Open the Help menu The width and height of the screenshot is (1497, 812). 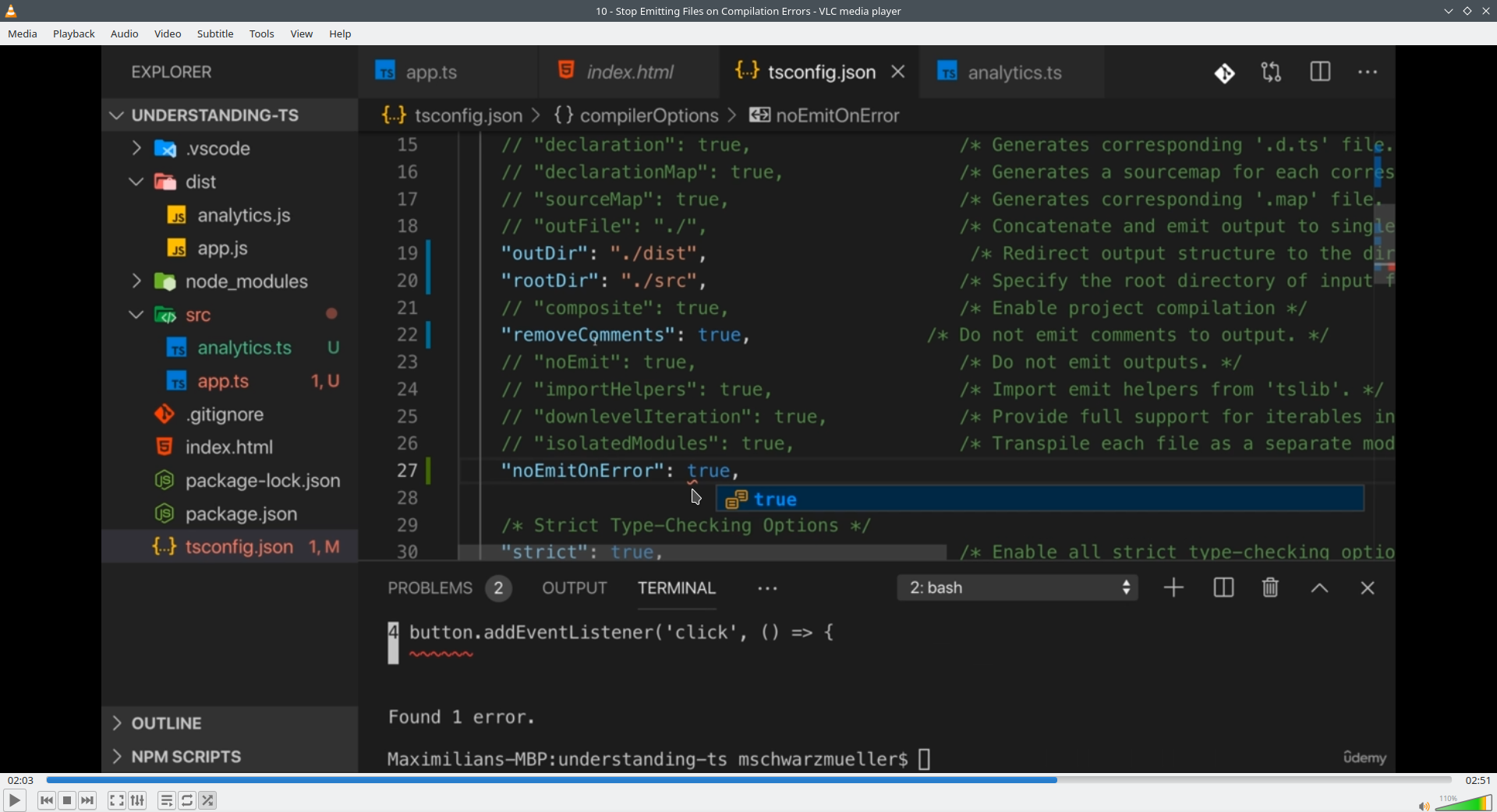click(340, 34)
